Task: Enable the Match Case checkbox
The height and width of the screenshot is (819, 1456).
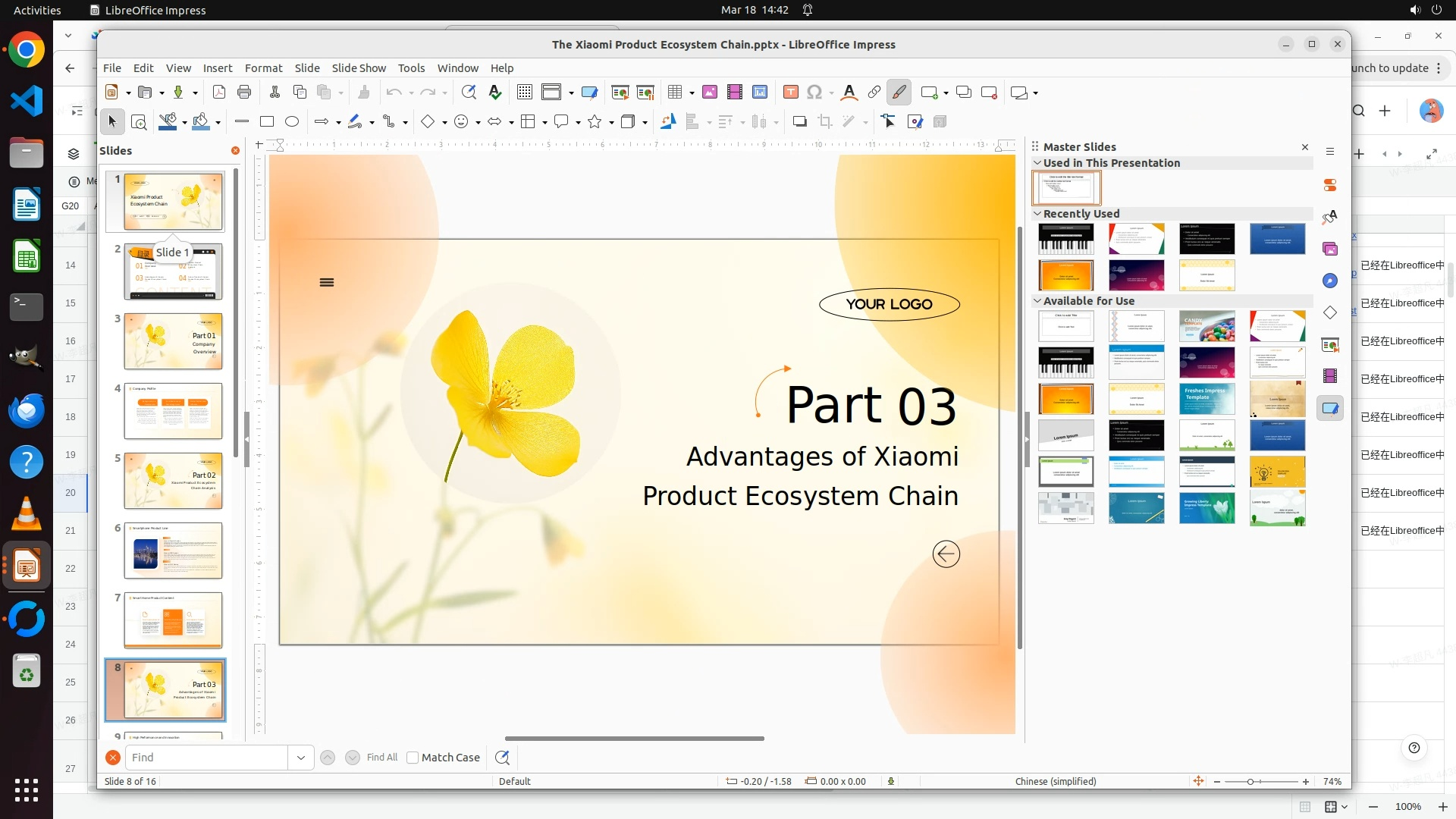Action: click(413, 758)
